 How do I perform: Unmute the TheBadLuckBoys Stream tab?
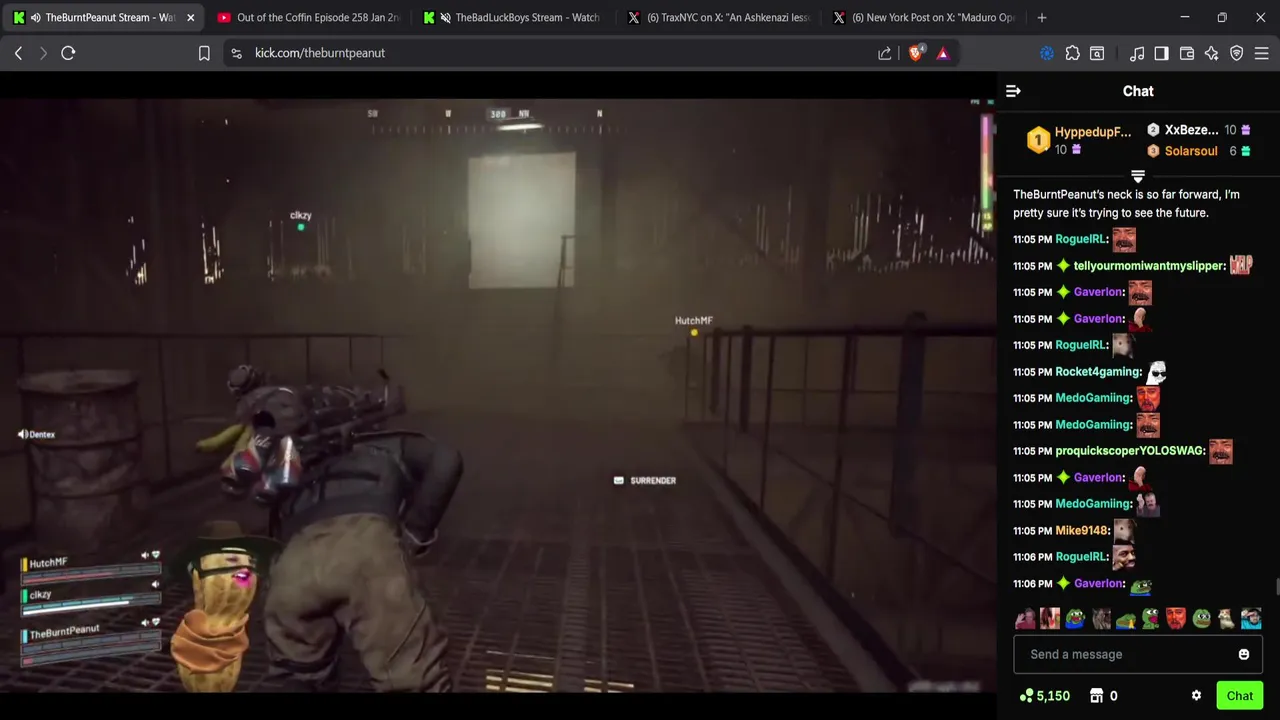(x=445, y=18)
